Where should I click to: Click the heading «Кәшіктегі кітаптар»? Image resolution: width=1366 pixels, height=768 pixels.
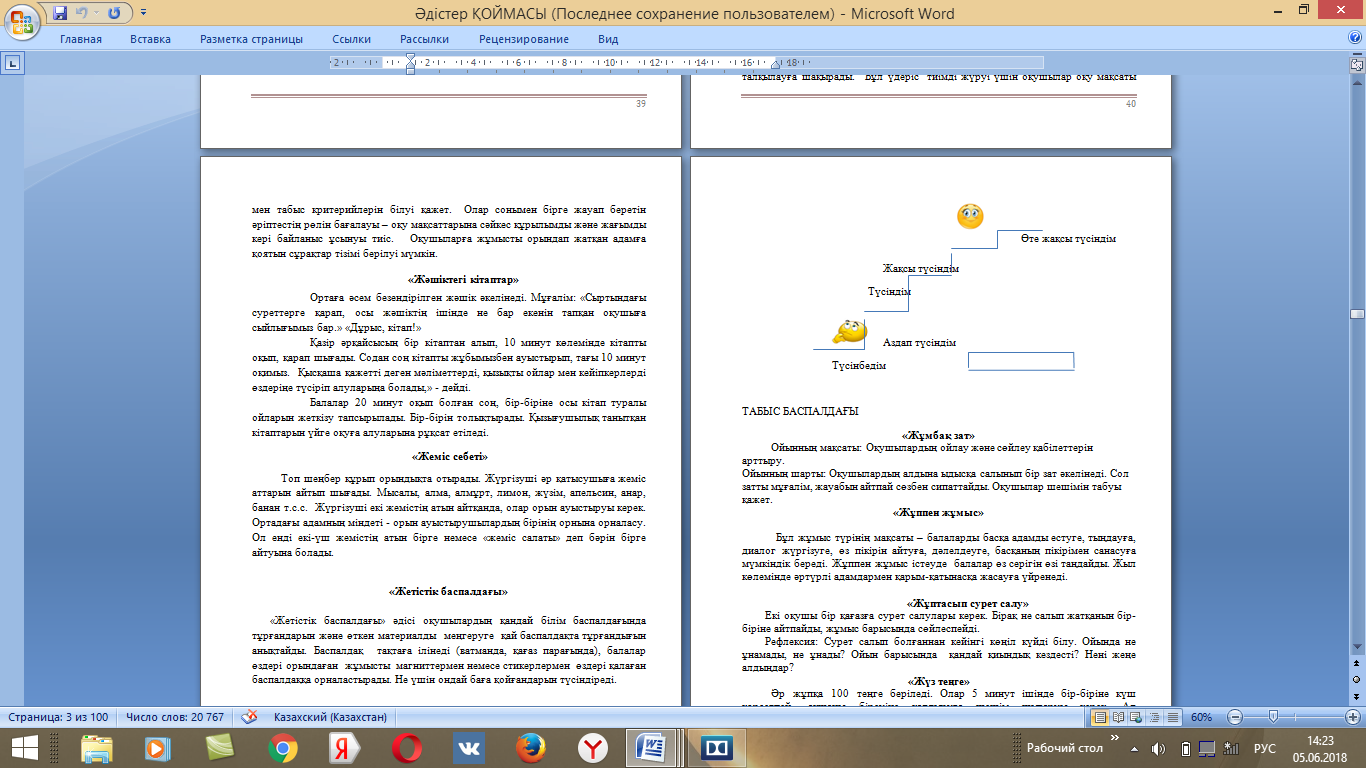(463, 279)
